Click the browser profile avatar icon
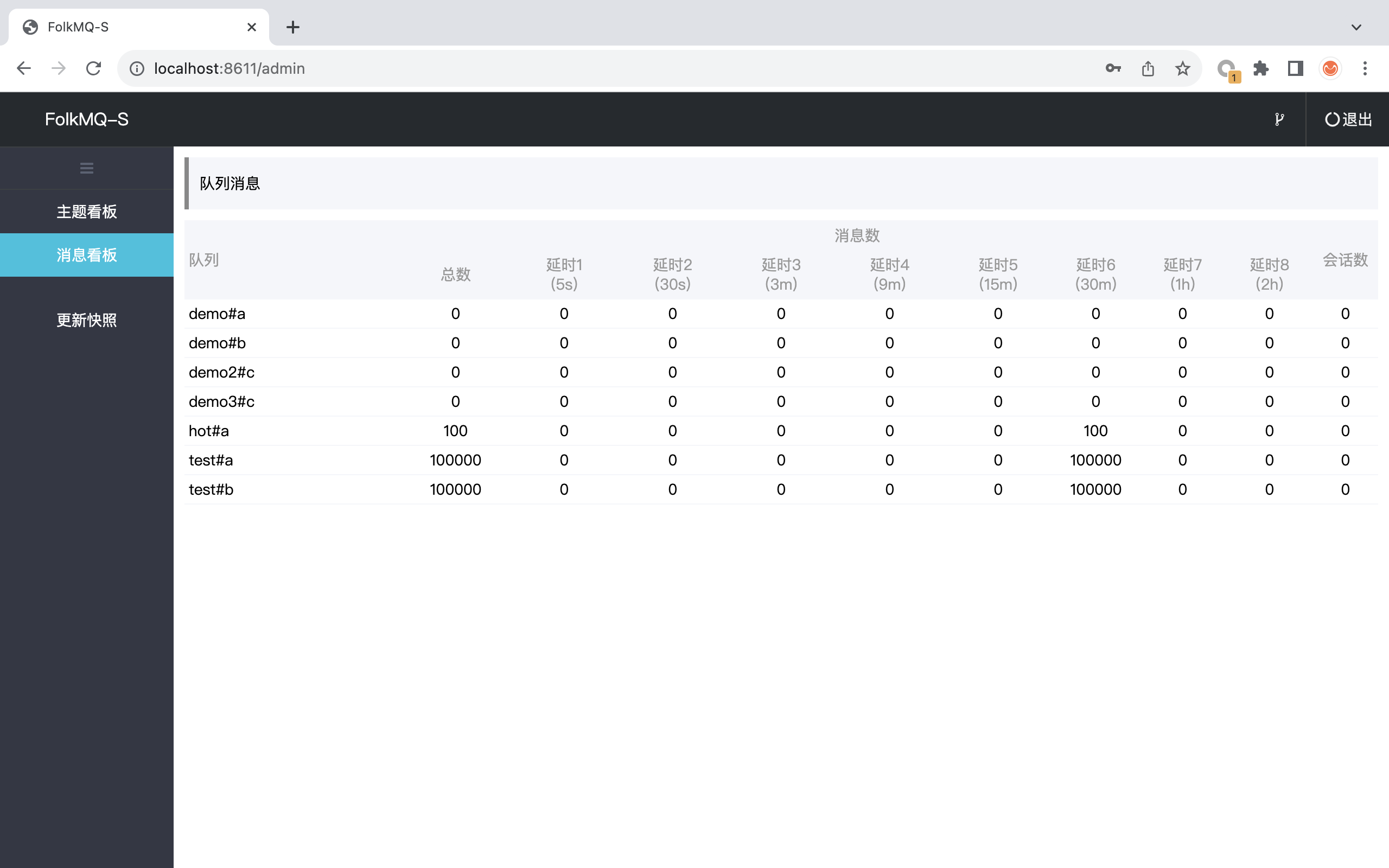 pos(1330,68)
